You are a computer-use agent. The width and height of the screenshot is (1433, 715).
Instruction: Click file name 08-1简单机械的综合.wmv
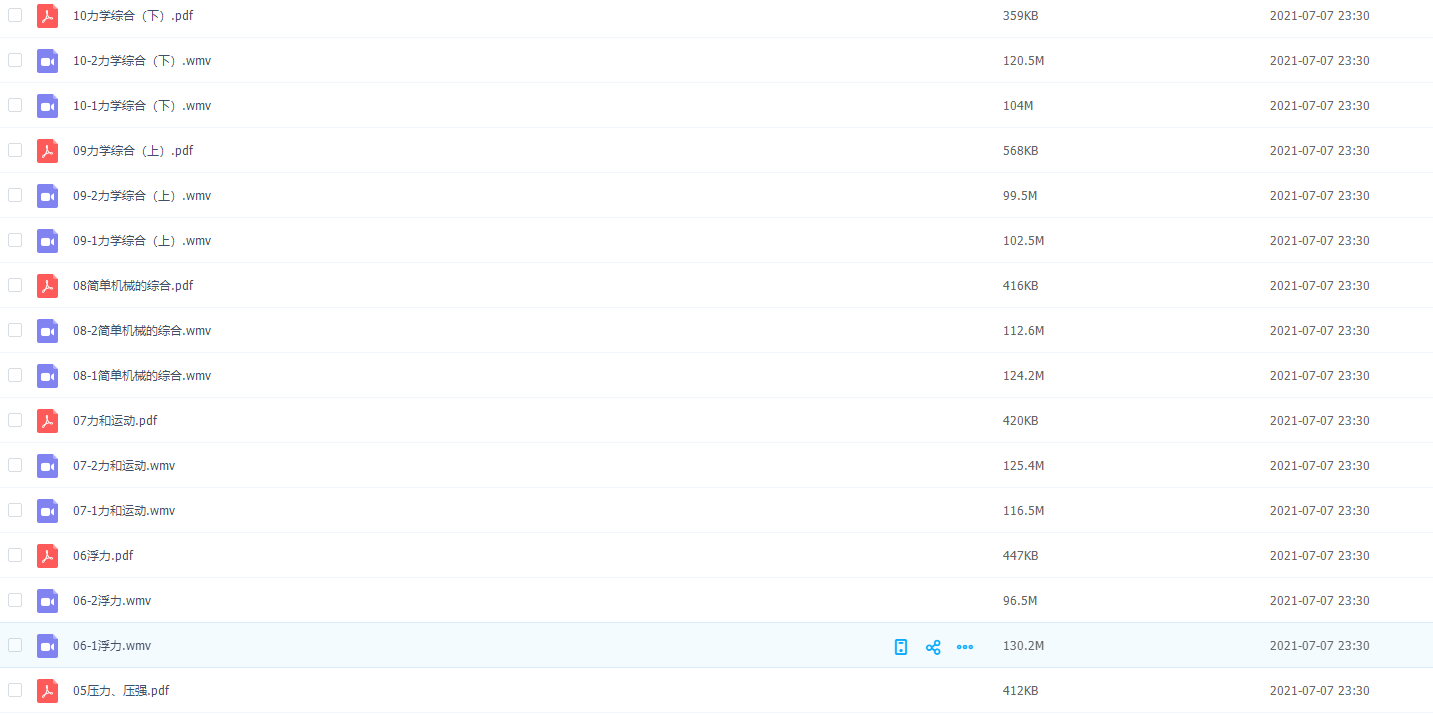tap(142, 376)
